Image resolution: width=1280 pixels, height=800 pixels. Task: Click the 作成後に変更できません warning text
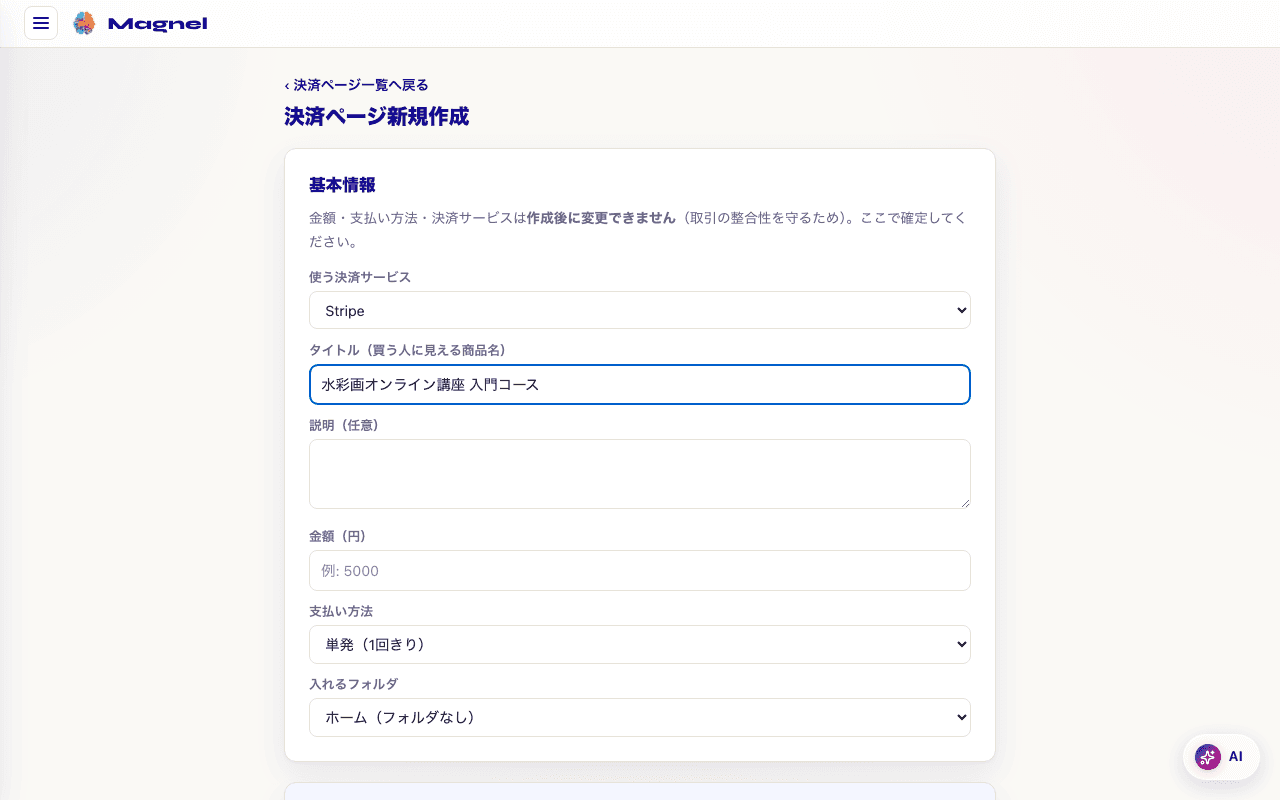[601, 217]
